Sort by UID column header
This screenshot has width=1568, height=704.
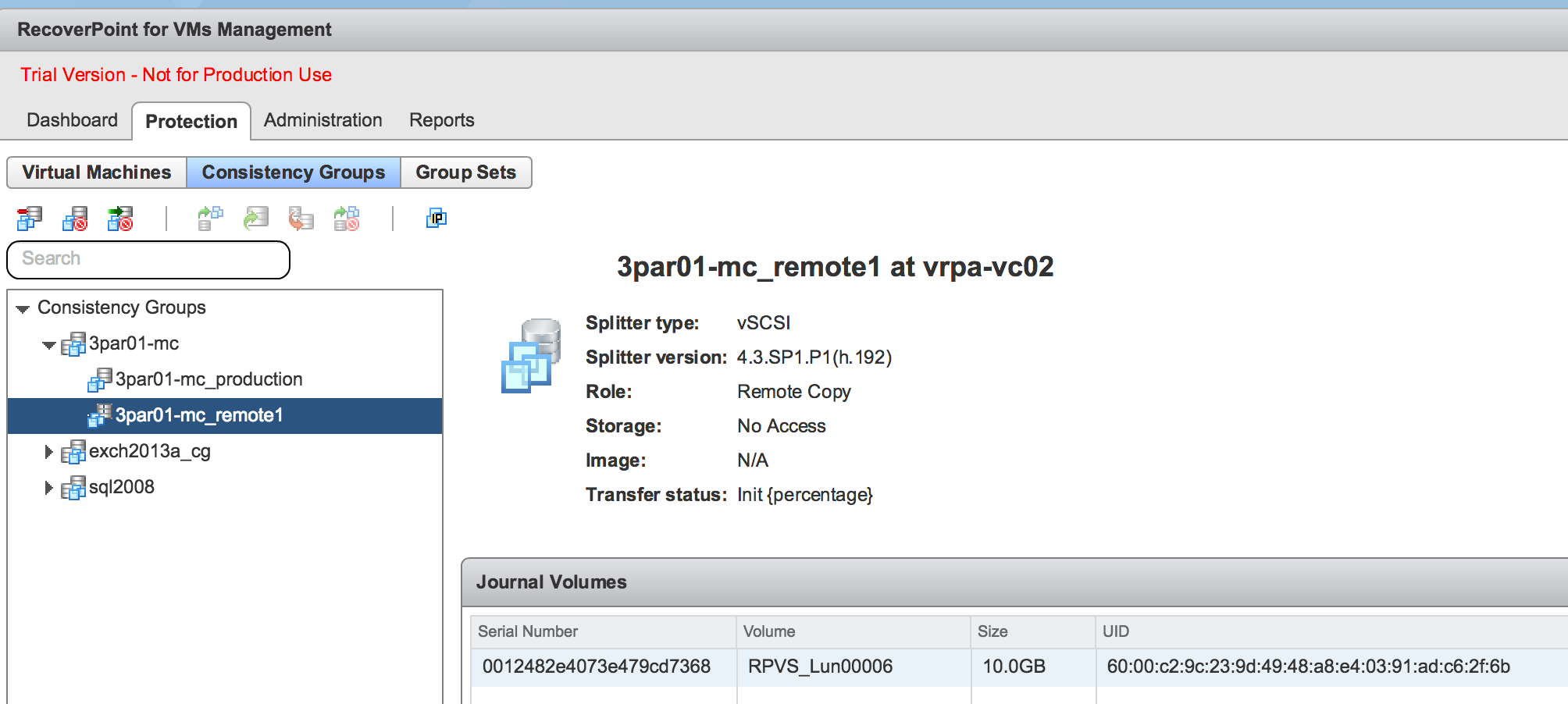pyautogui.click(x=1331, y=631)
